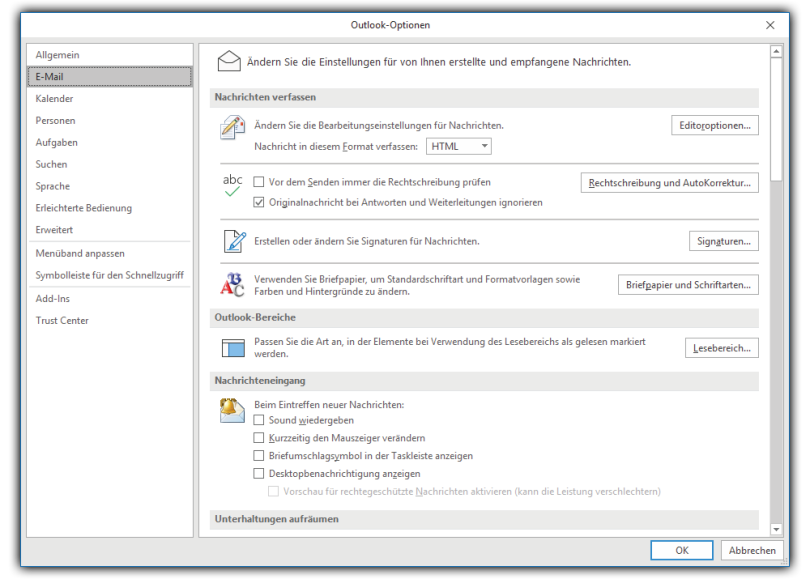The image size is (810, 579).
Task: Open the Signaturen dialog
Action: (x=724, y=241)
